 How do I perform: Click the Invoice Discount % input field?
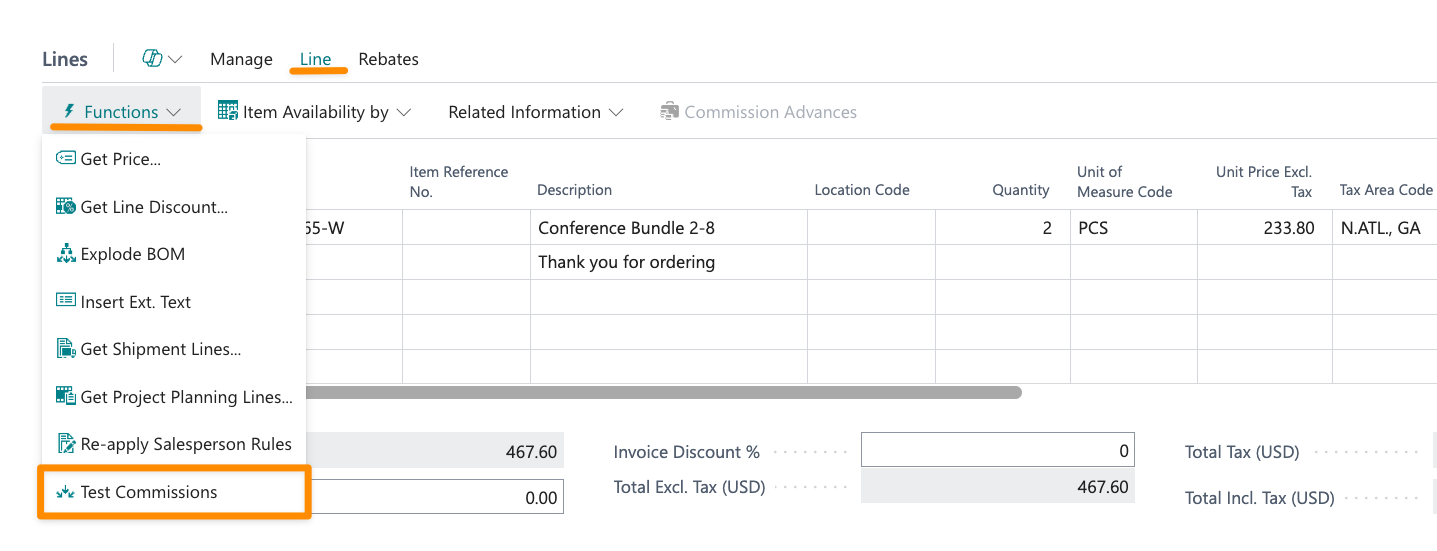[x=997, y=451]
